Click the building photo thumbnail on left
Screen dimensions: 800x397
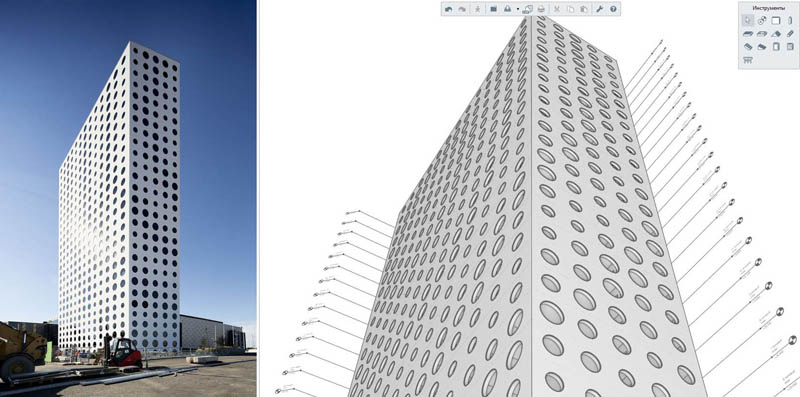pyautogui.click(x=128, y=198)
